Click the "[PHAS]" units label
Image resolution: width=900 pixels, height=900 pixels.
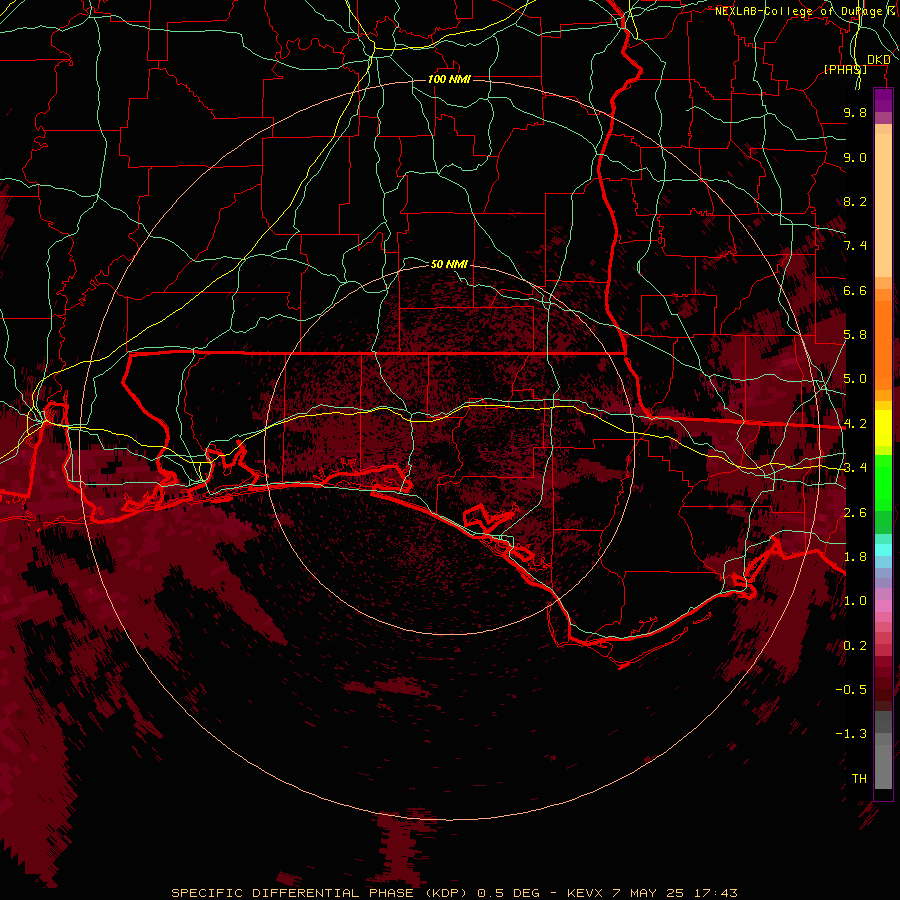pyautogui.click(x=845, y=69)
